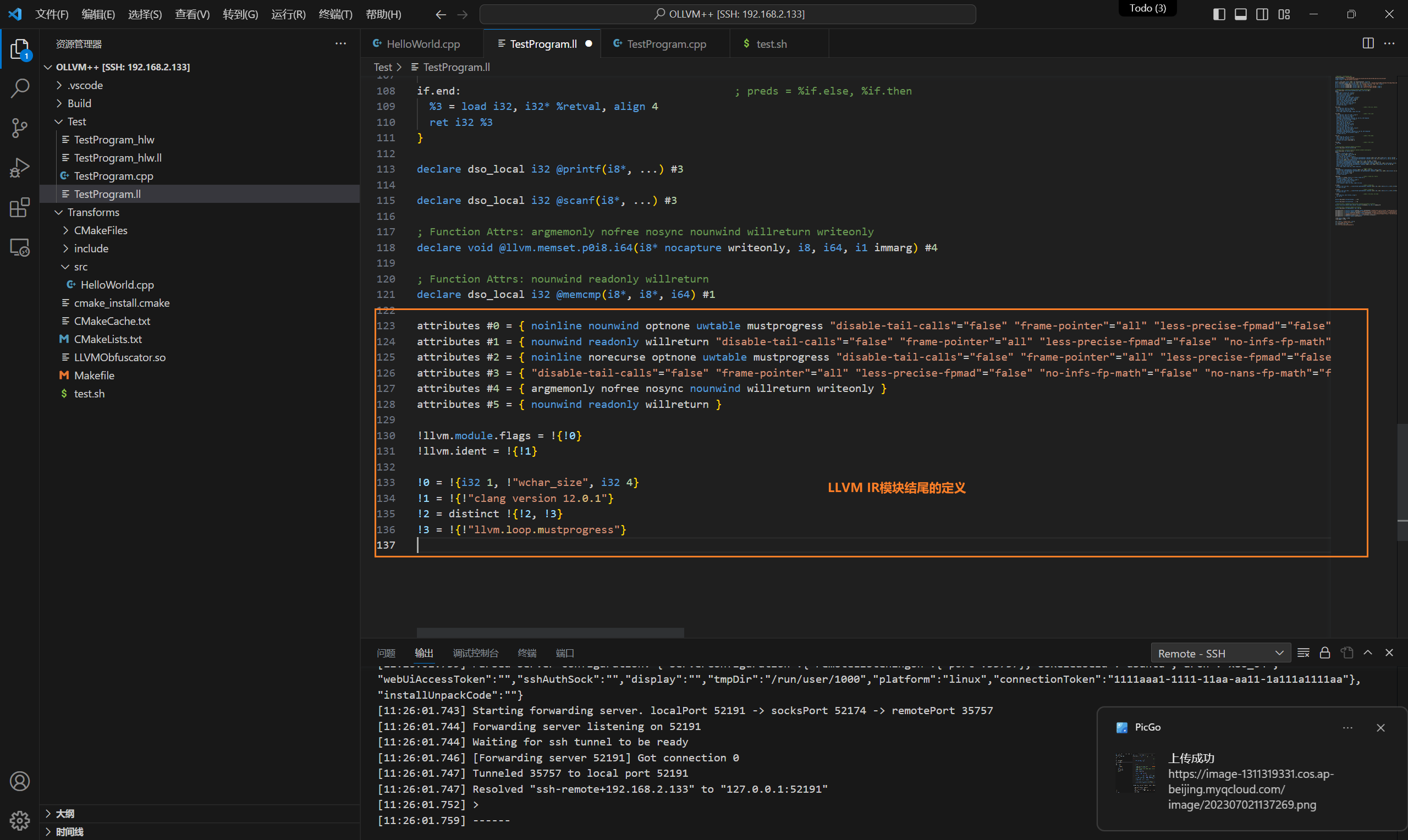Open the Customize Layout icon
This screenshot has width=1408, height=840.
tap(1284, 14)
